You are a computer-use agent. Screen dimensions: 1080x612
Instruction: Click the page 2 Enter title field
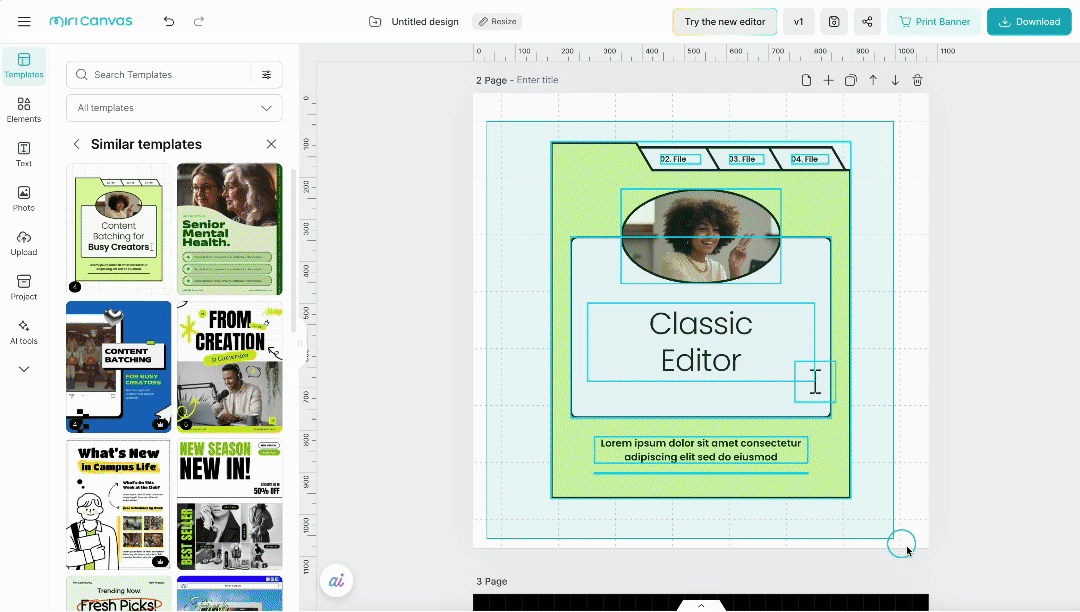tap(538, 80)
